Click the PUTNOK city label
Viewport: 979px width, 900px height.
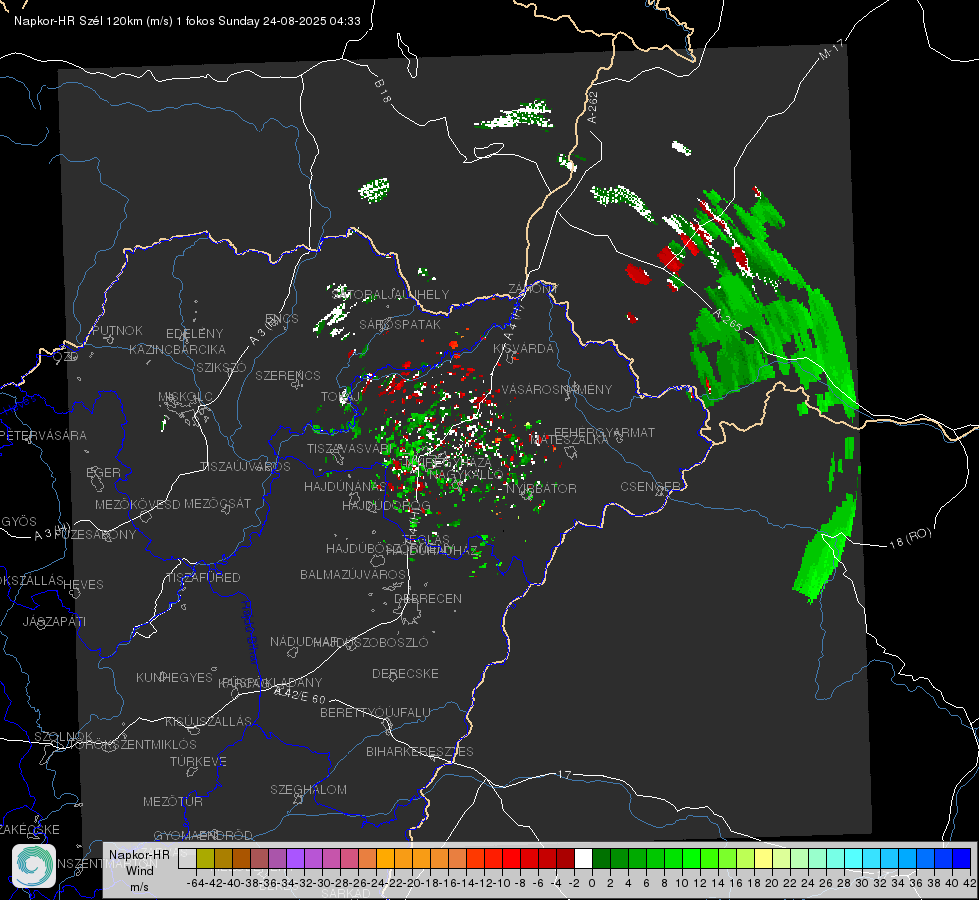click(117, 330)
